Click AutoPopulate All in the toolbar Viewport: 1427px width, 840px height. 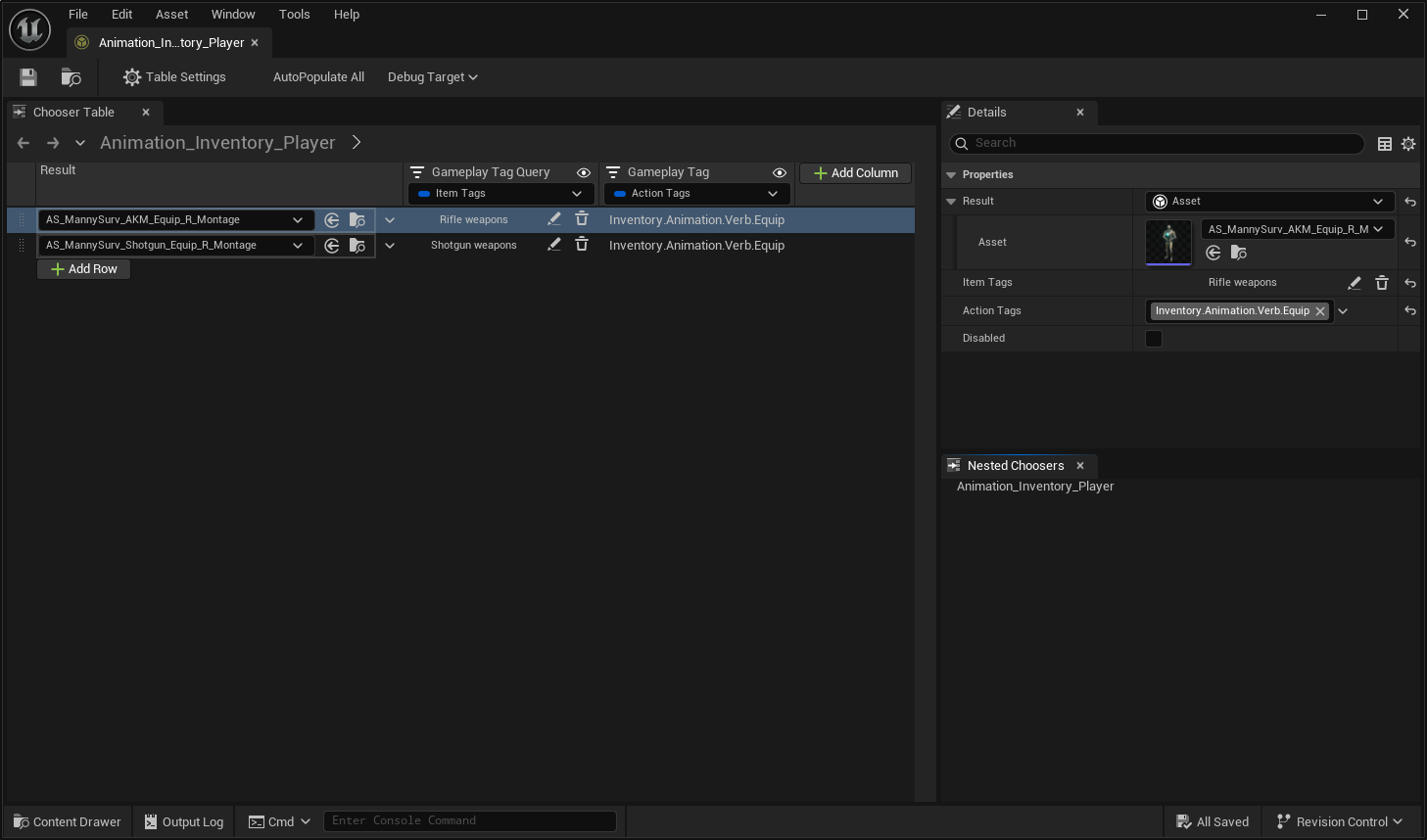(318, 76)
